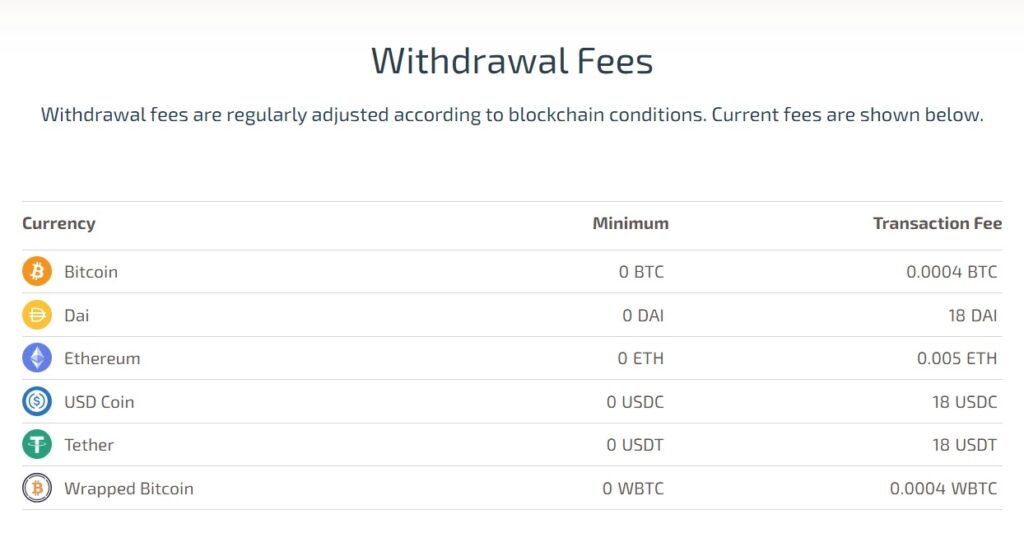The height and width of the screenshot is (538, 1024).
Task: Click the Minimum column header
Action: (630, 223)
